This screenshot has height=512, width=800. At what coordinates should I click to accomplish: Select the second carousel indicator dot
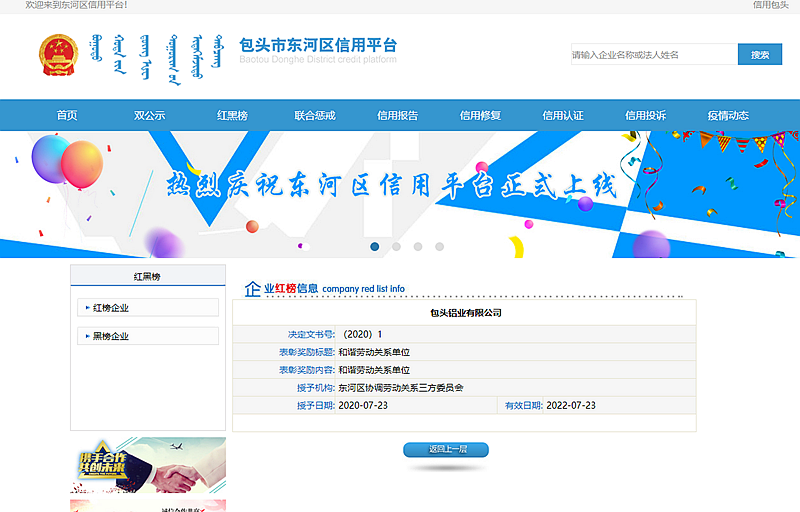click(x=396, y=246)
